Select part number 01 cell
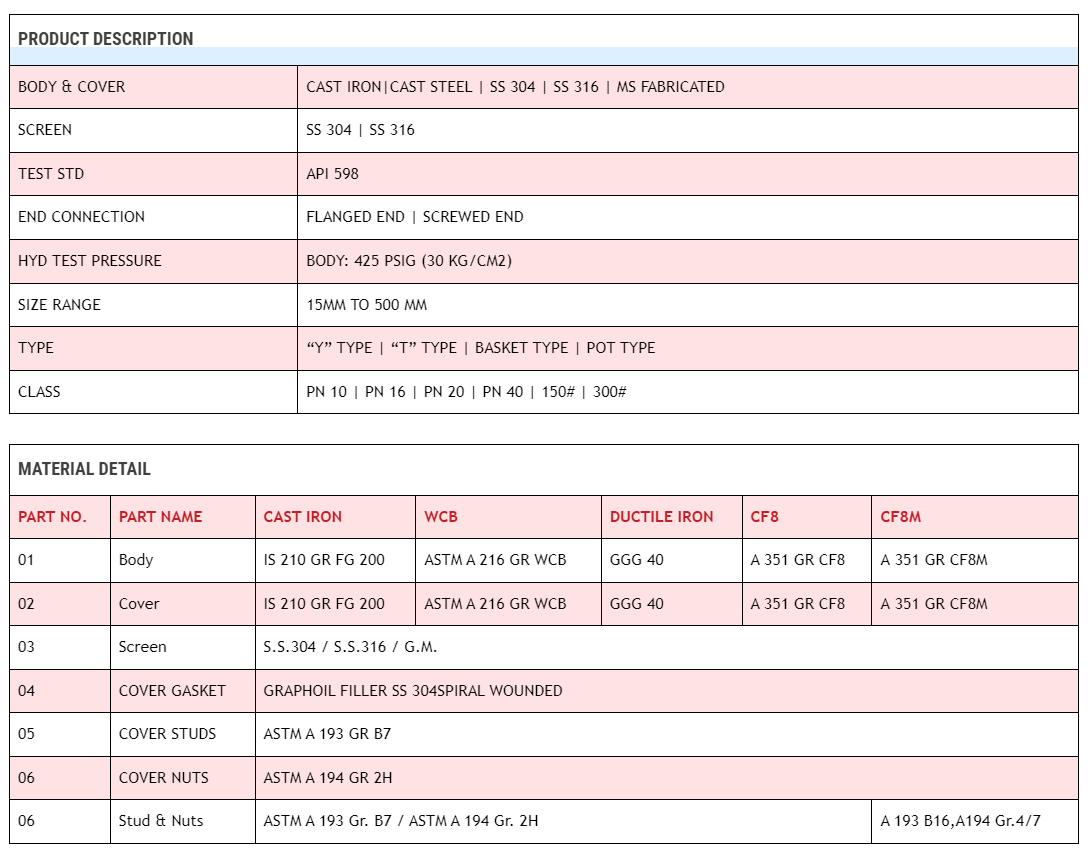This screenshot has height=853, width=1090. (60, 560)
